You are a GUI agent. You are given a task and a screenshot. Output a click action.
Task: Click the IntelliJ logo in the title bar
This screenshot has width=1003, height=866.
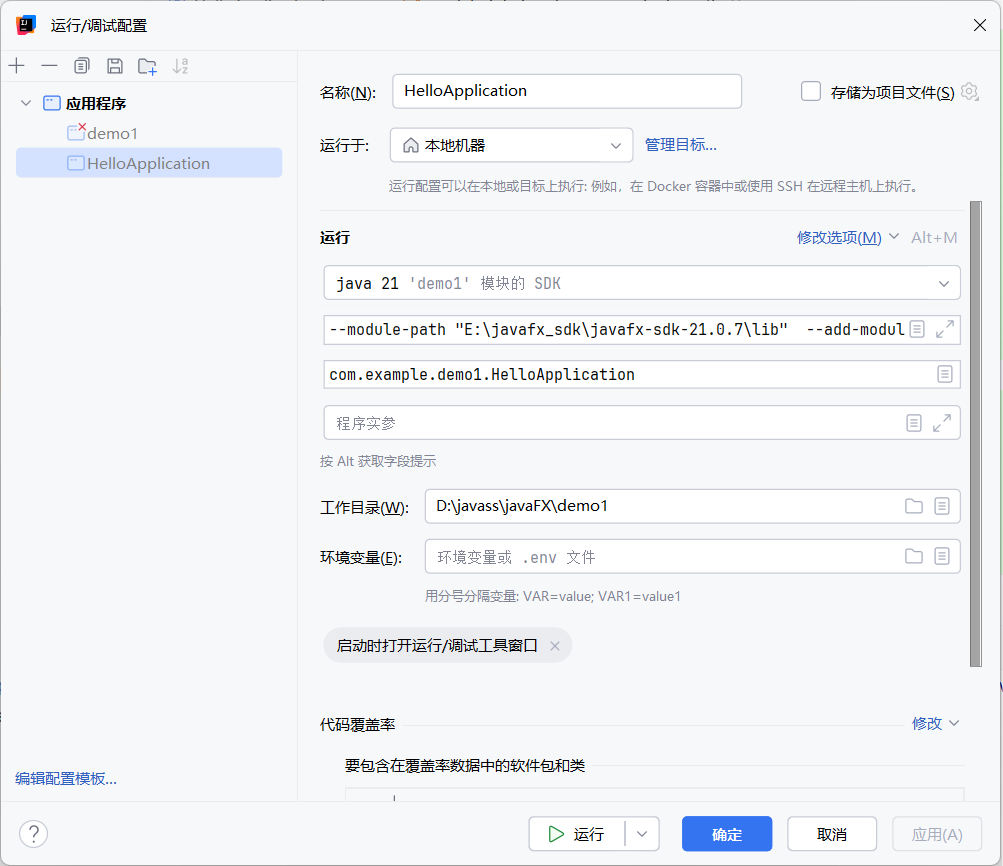[x=26, y=25]
